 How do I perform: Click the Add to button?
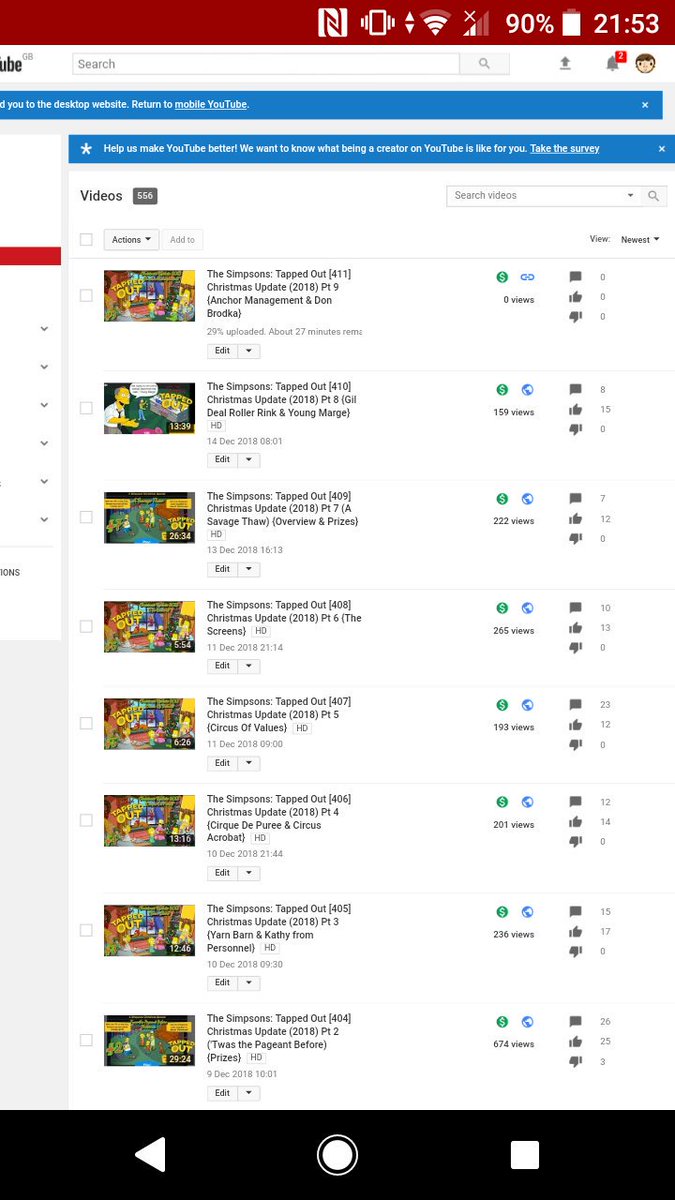182,240
